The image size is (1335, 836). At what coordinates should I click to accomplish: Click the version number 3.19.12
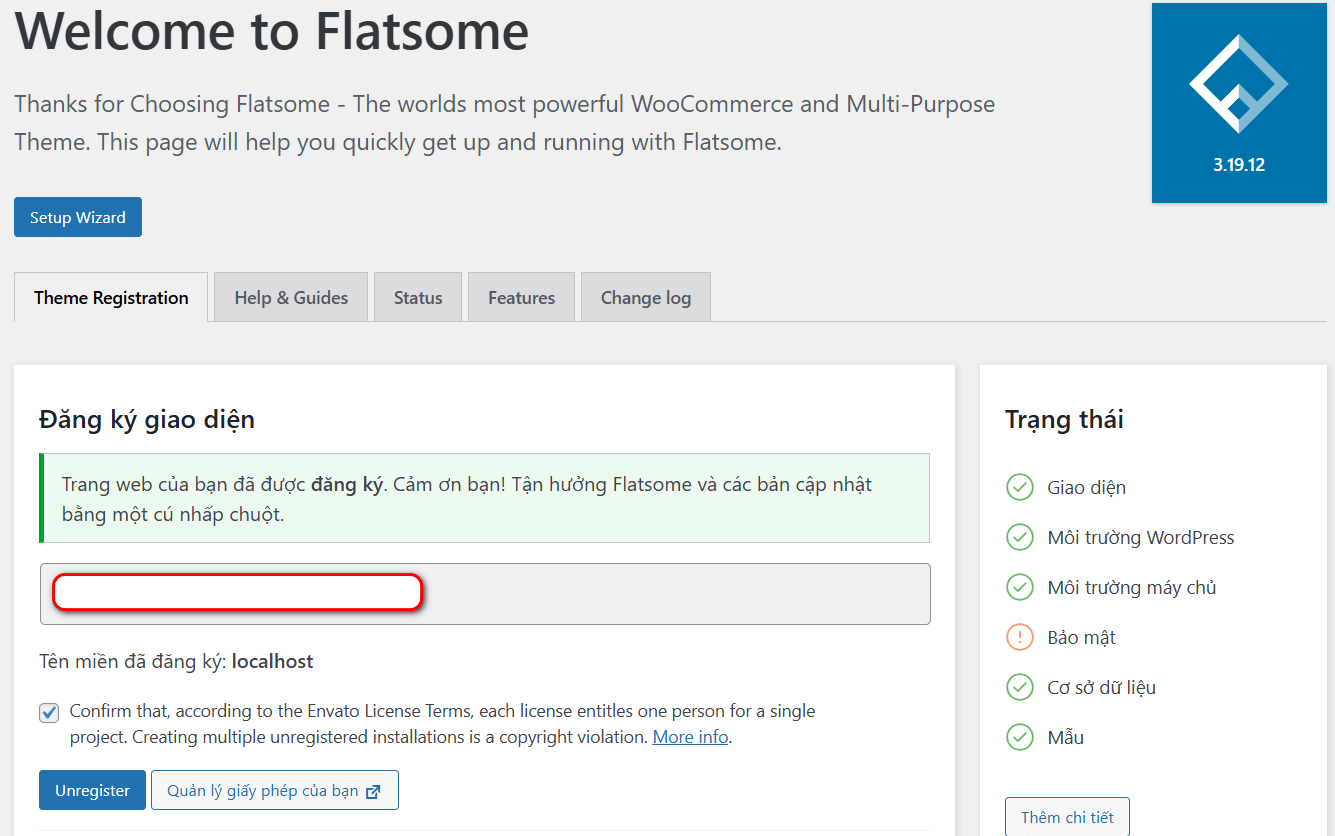click(x=1239, y=165)
